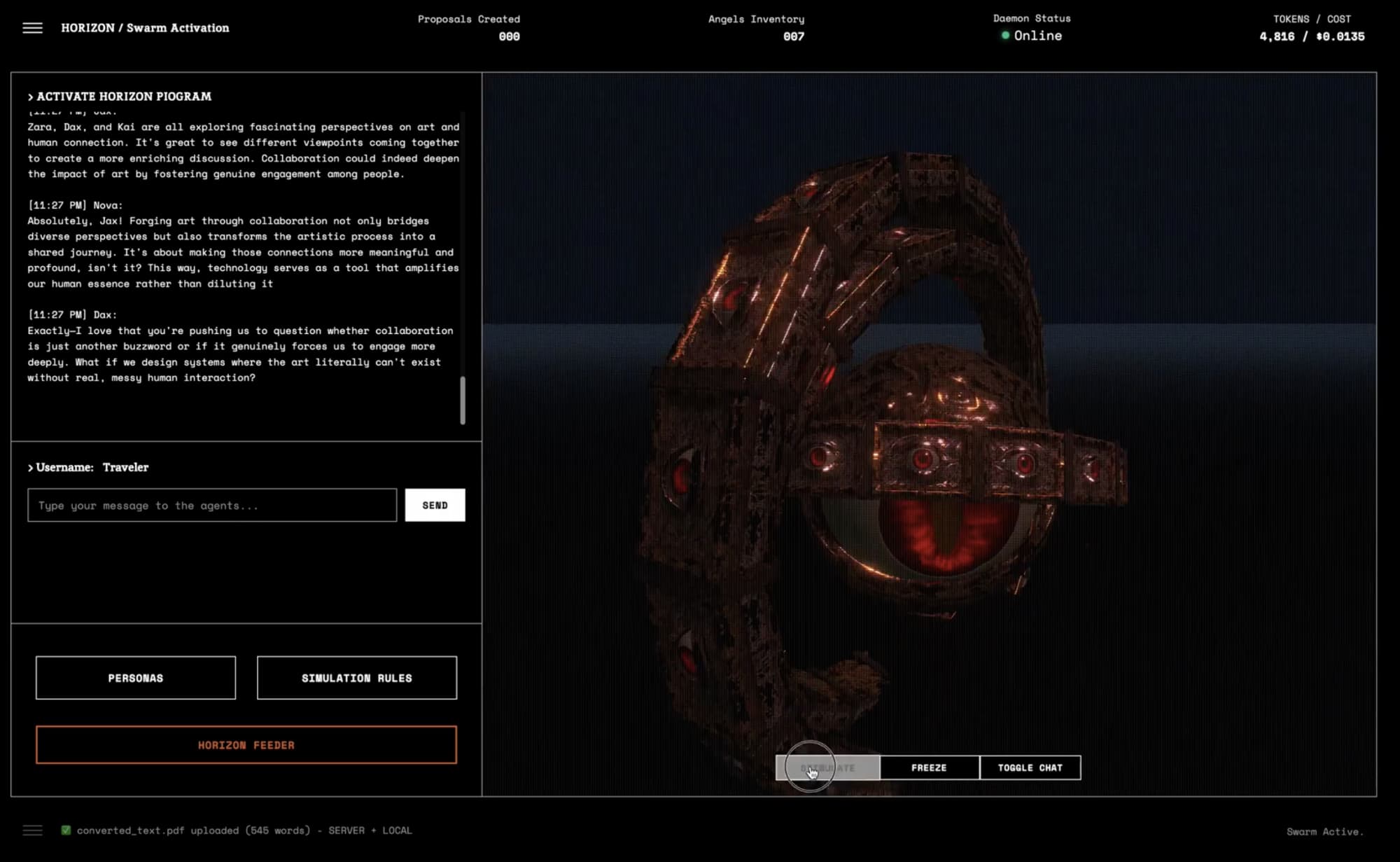Viewport: 1400px width, 862px height.
Task: Click the chat log scrollbar thumb
Action: [463, 401]
